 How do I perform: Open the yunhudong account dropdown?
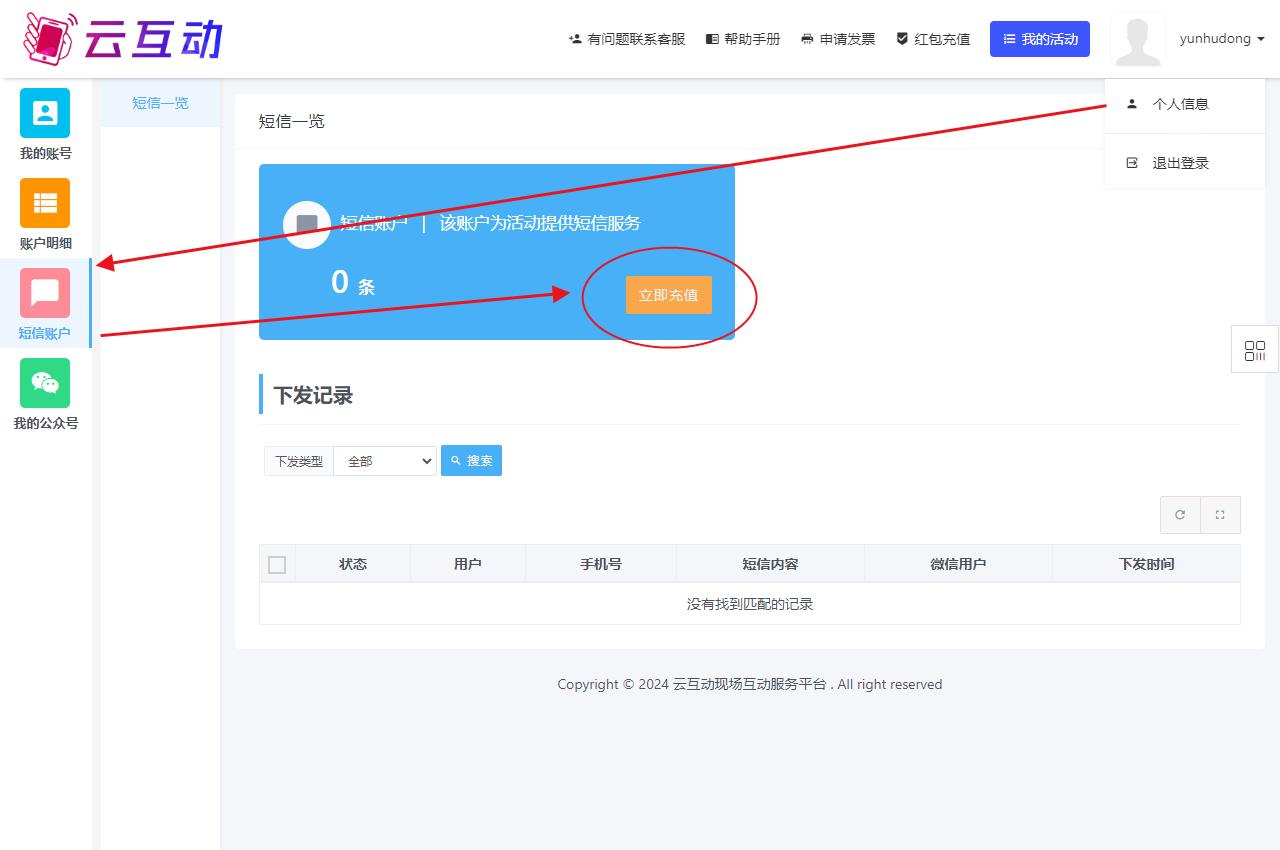tap(1222, 39)
